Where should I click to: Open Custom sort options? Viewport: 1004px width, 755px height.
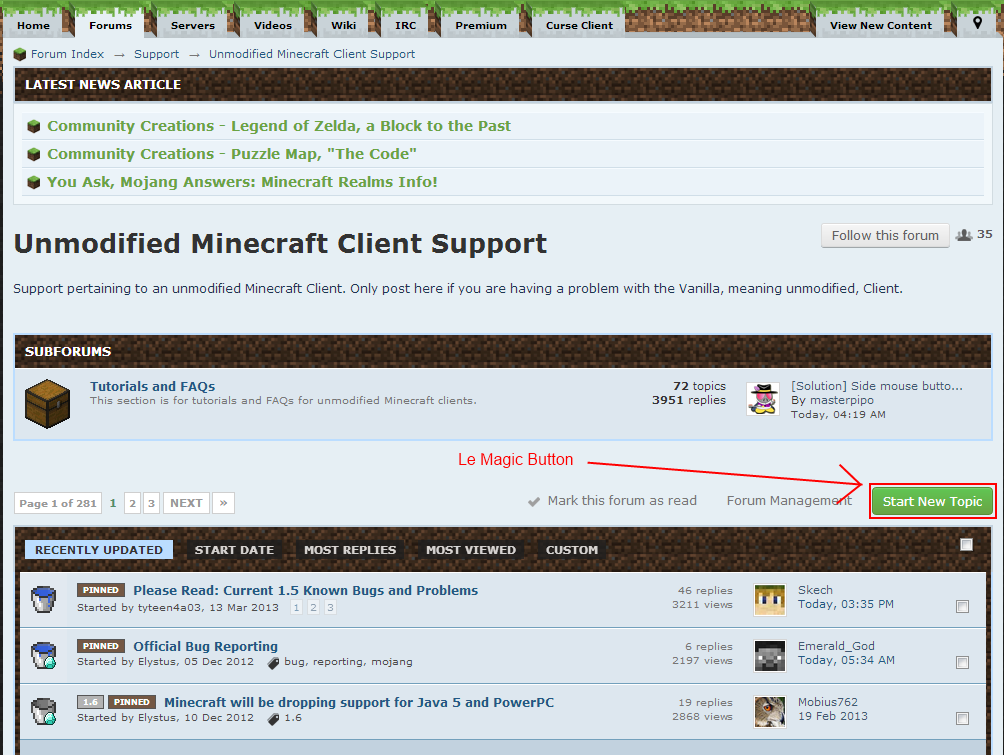572,550
